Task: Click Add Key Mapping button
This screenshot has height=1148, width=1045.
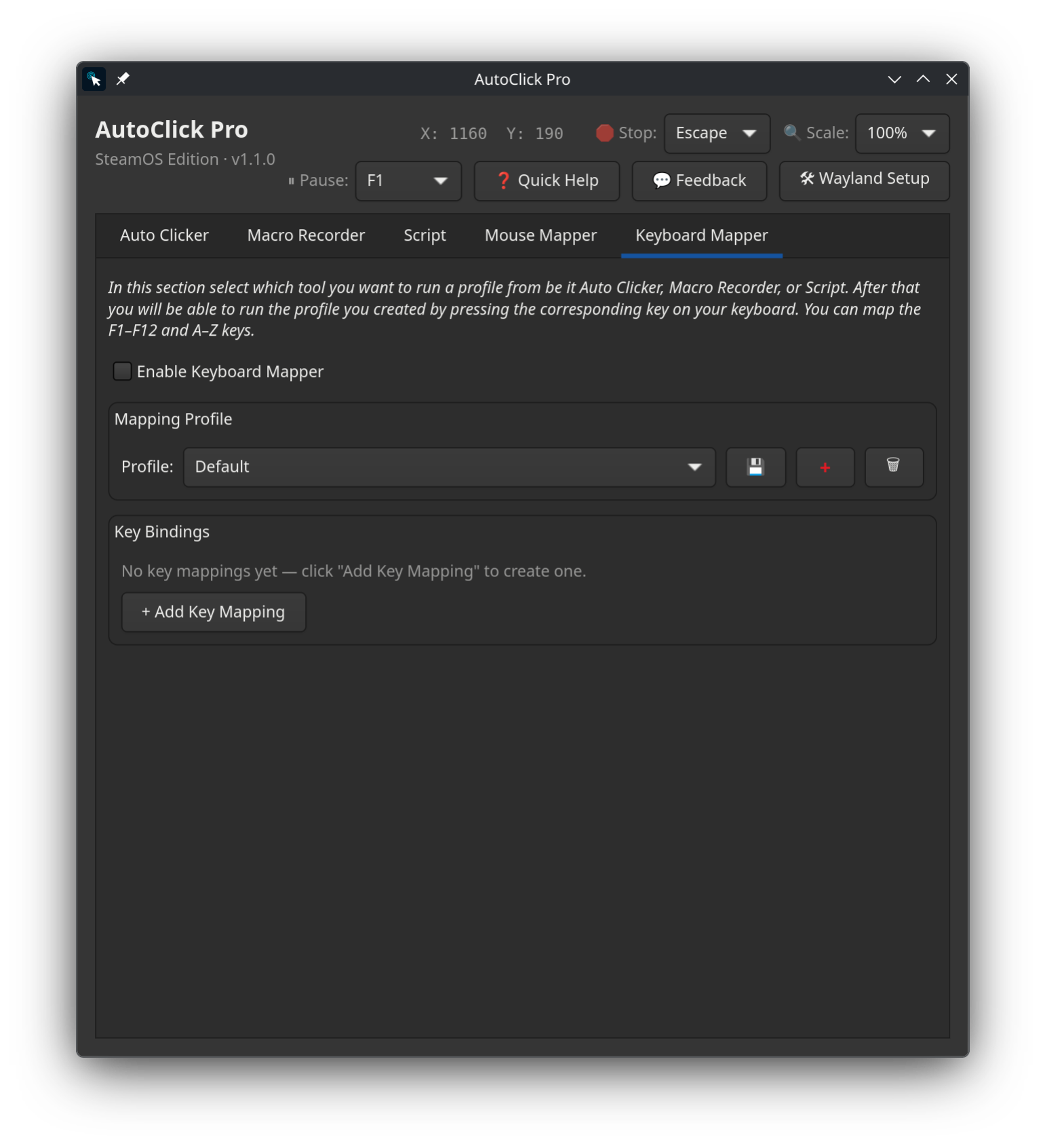Action: pos(214,612)
